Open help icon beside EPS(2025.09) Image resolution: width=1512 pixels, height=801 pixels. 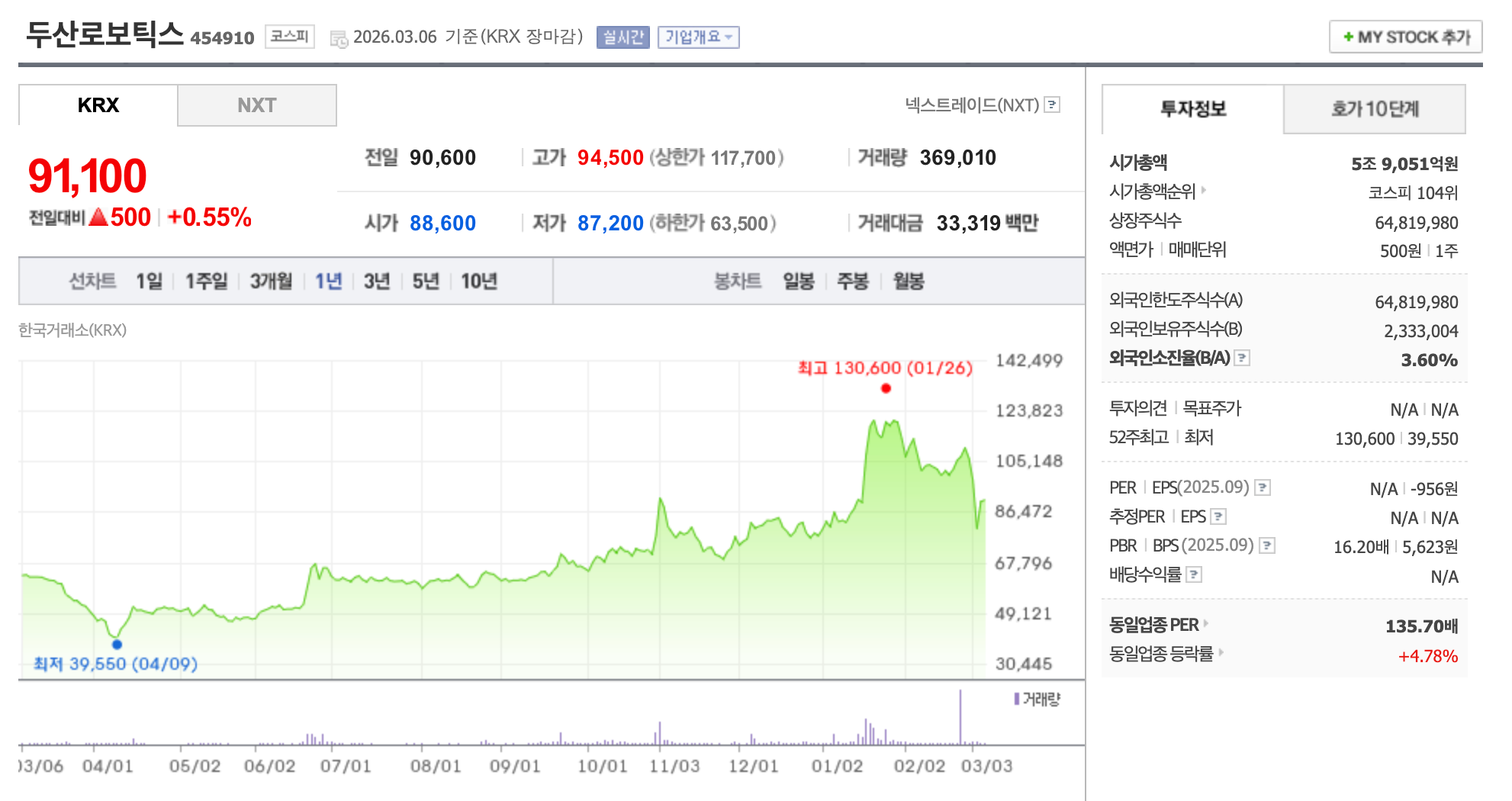[1263, 487]
